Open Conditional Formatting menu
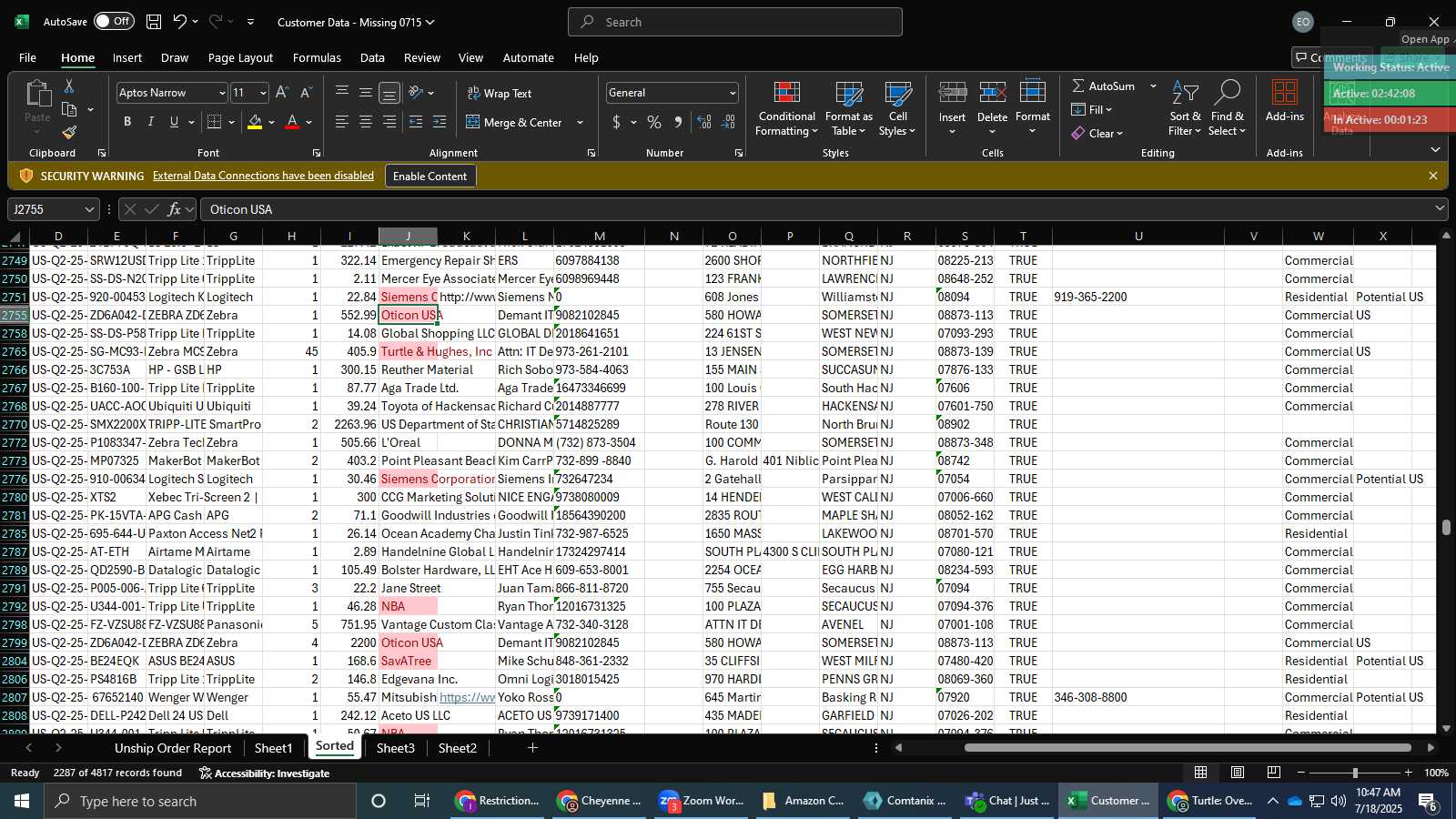 (x=787, y=109)
